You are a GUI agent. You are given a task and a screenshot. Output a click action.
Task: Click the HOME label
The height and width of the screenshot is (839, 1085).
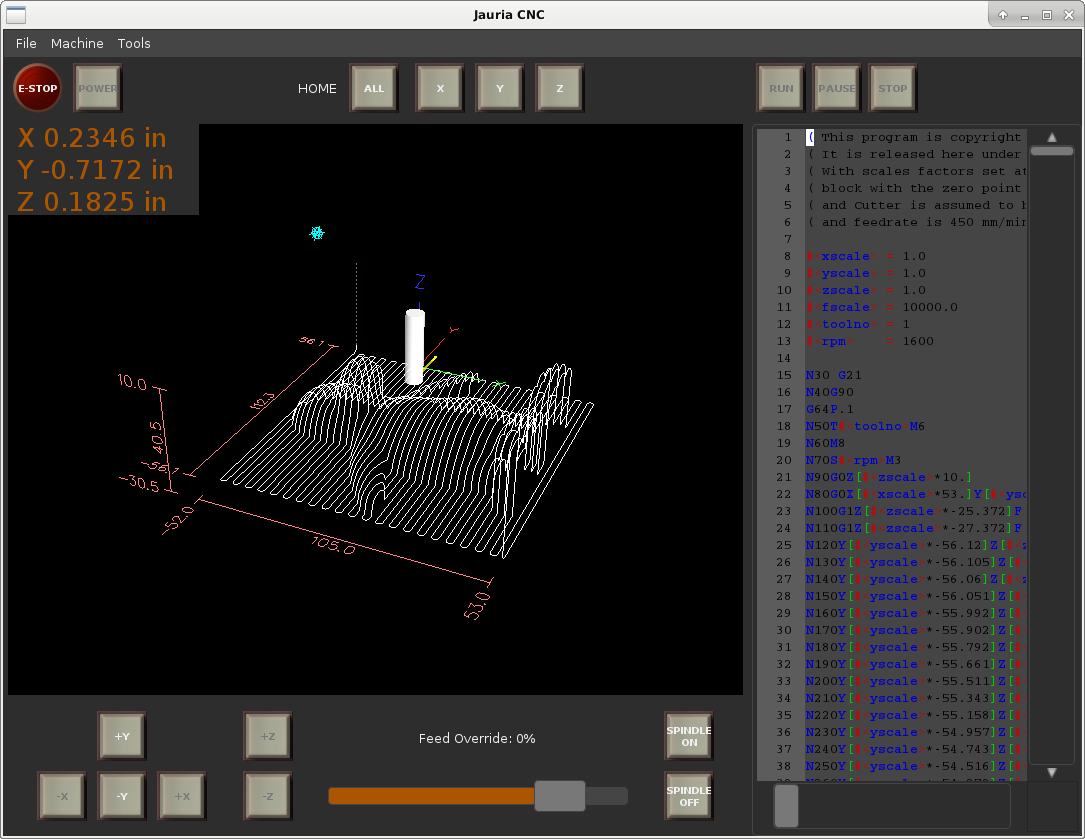pos(317,89)
